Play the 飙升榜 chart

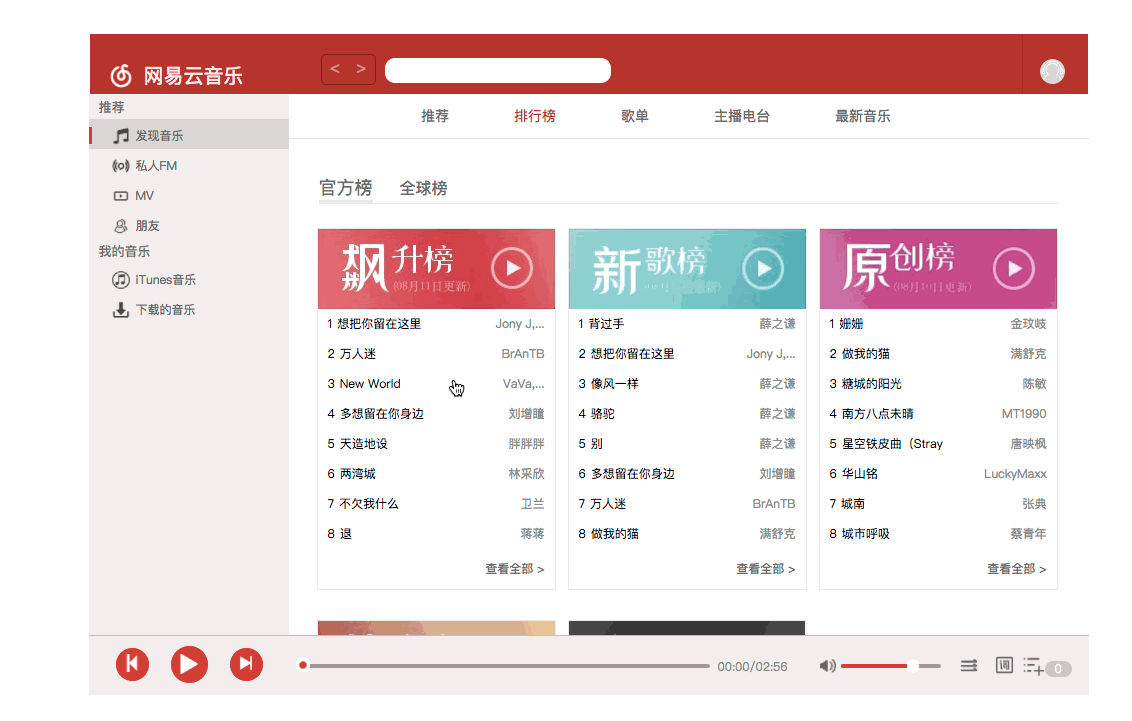(512, 268)
